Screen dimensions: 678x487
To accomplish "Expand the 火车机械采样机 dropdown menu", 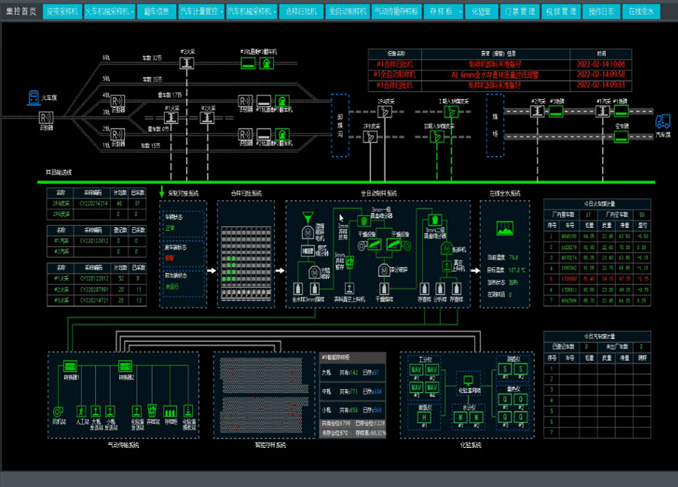I will point(110,12).
